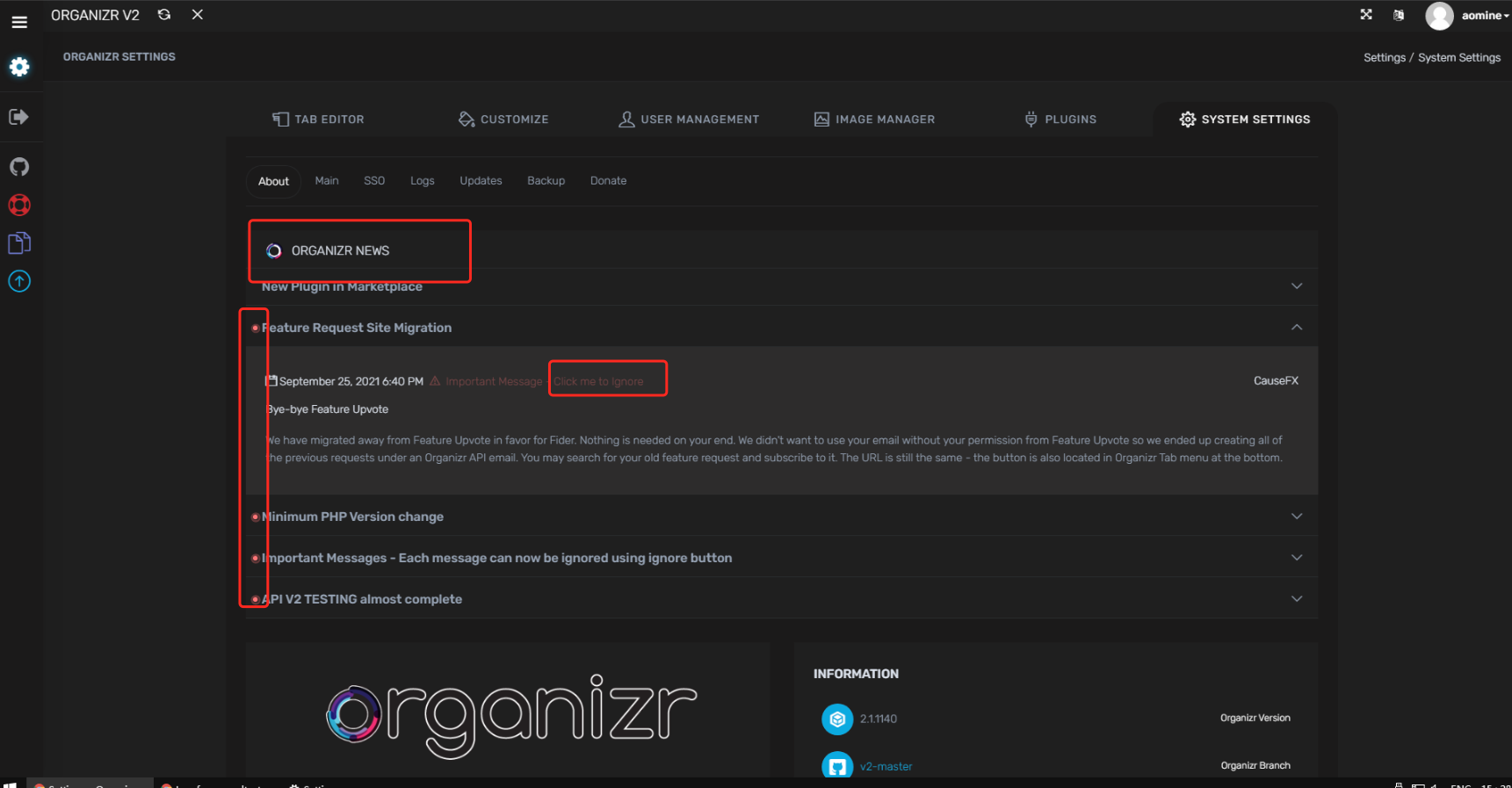This screenshot has width=1512, height=788.
Task: Reload the tab with refresh icon
Action: coord(164,15)
